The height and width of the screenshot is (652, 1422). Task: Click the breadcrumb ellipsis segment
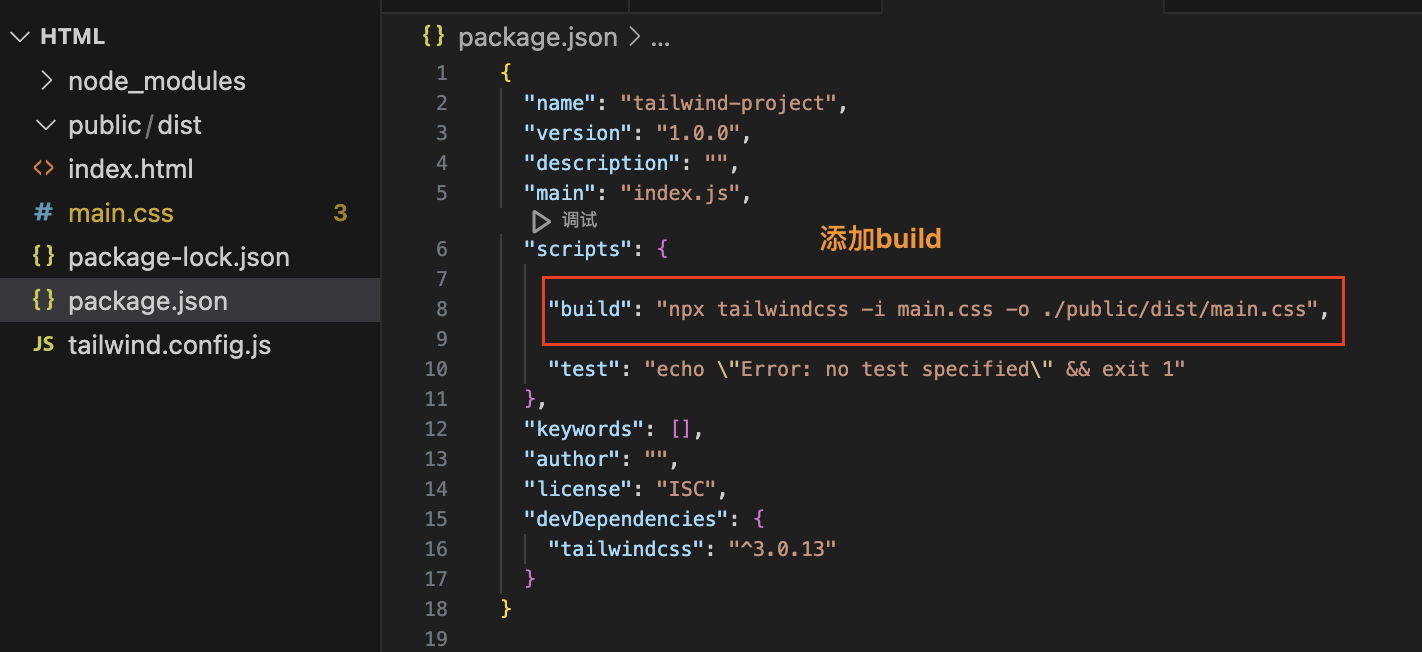click(x=660, y=39)
